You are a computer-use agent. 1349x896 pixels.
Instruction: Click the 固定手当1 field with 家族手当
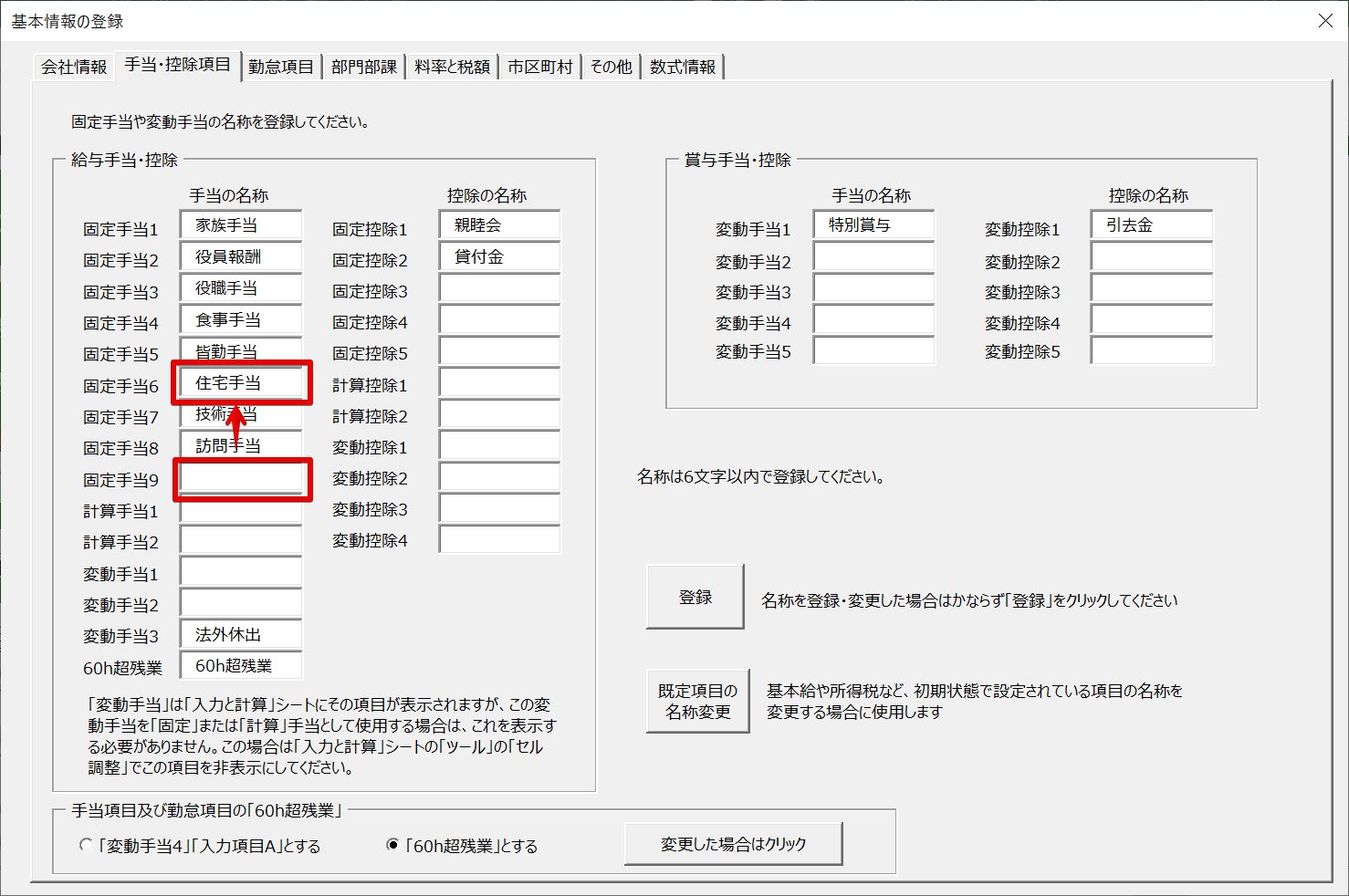[x=241, y=225]
